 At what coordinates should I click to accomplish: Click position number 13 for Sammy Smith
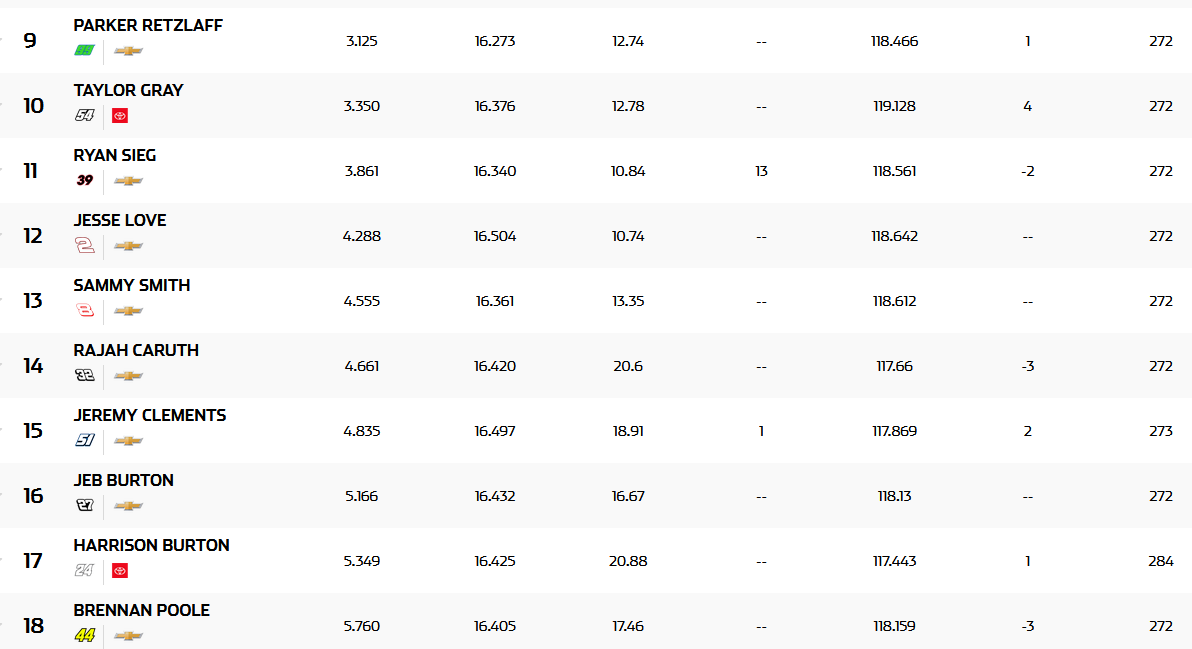(33, 301)
